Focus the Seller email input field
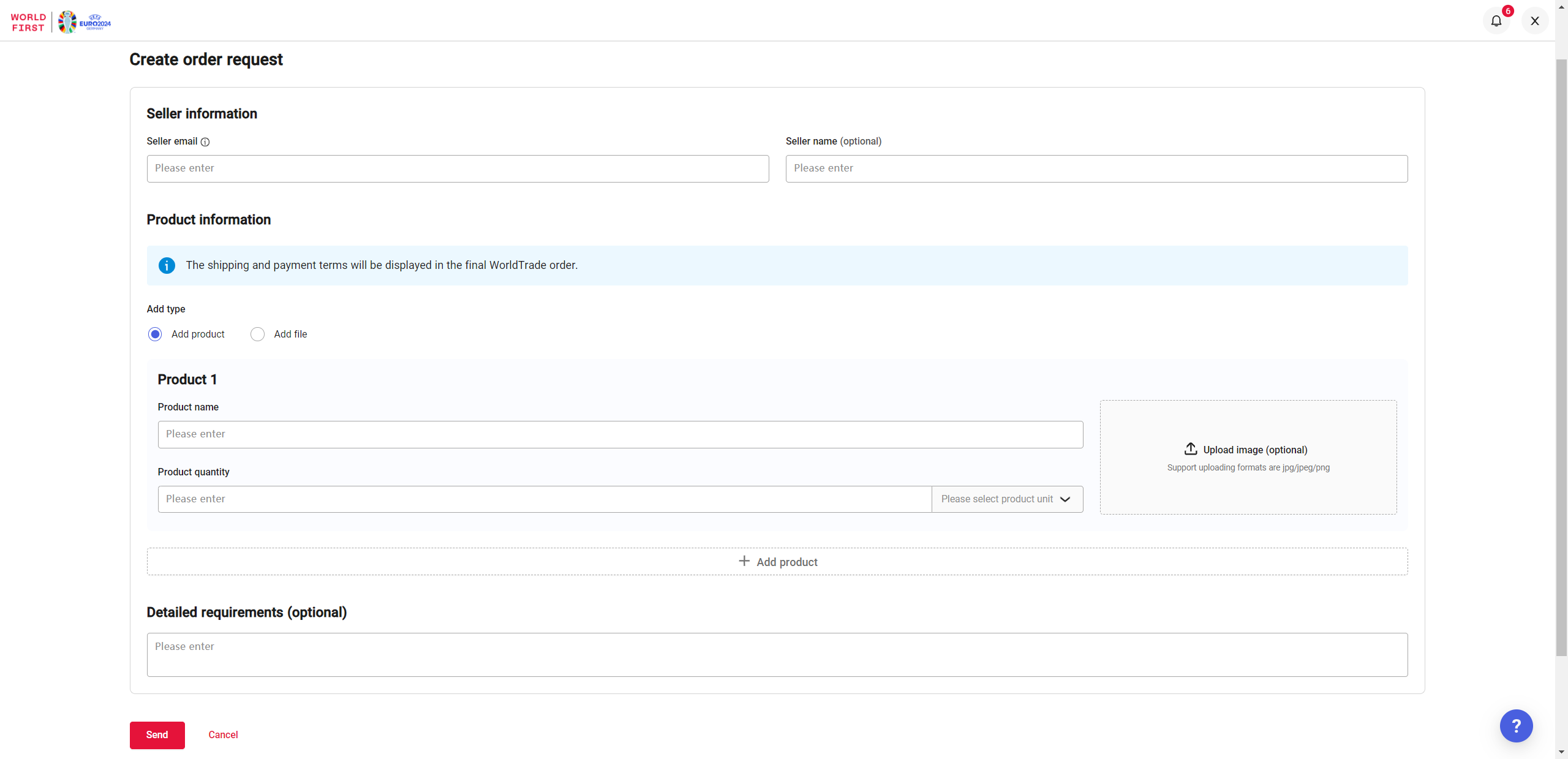The image size is (1568, 759). coord(458,168)
